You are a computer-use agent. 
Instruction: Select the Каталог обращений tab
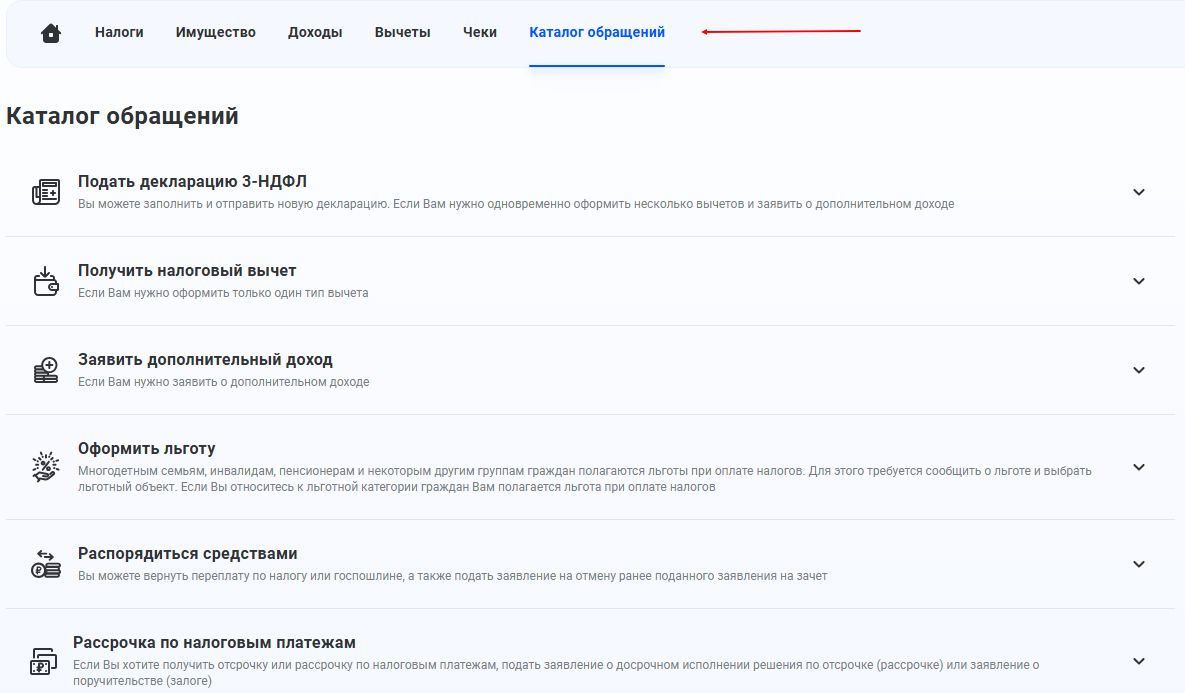[x=597, y=32]
